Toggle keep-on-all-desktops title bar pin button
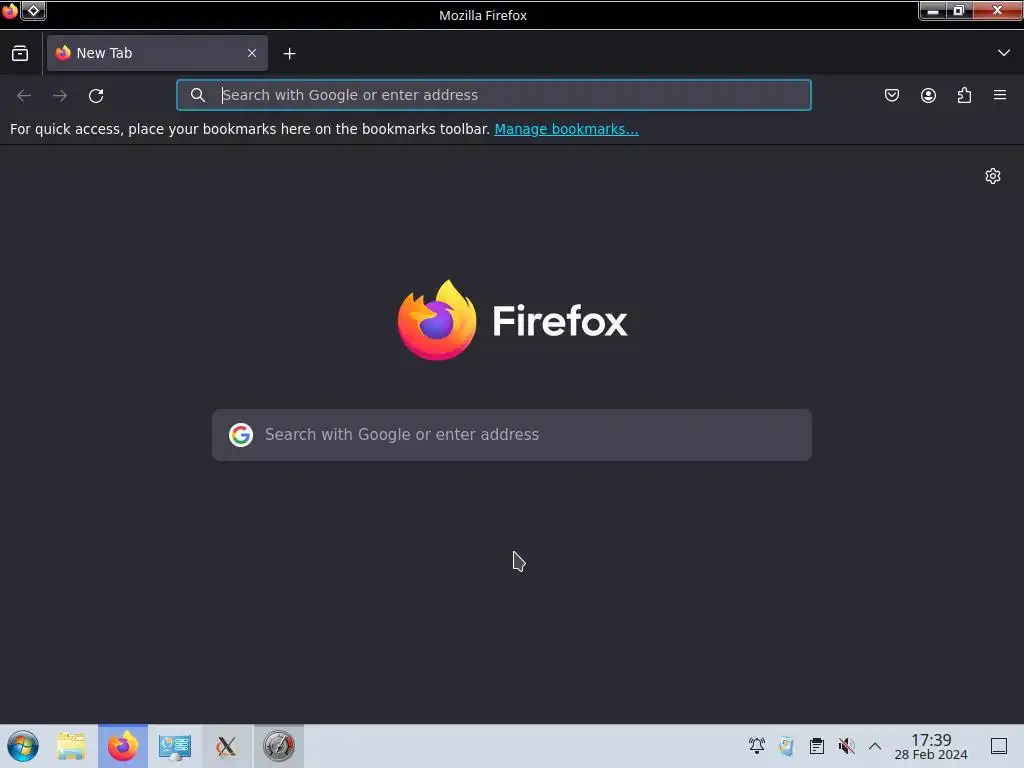 [x=33, y=10]
